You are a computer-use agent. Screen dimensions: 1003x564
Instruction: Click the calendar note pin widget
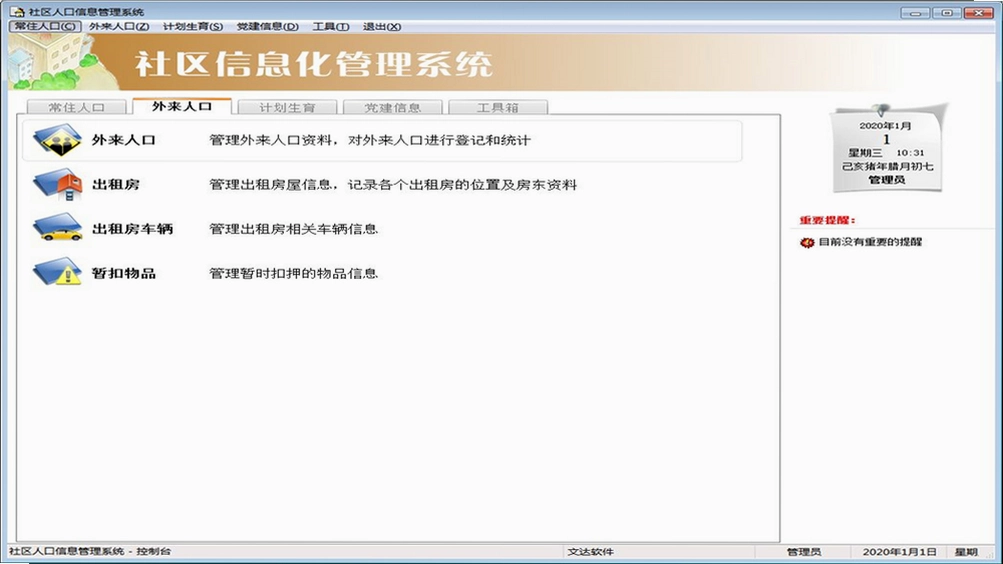(887, 148)
